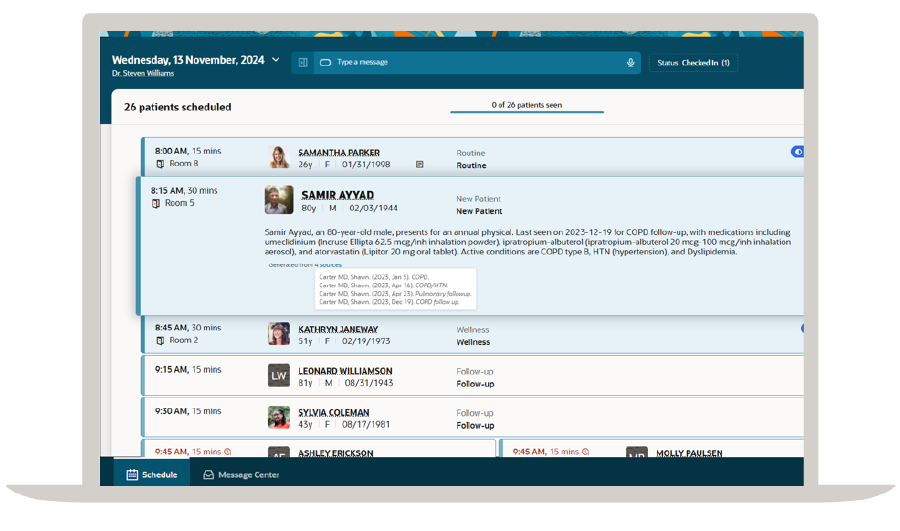The width and height of the screenshot is (900, 531).
Task: Open Samir Ayyad's patient name link
Action: point(337,195)
